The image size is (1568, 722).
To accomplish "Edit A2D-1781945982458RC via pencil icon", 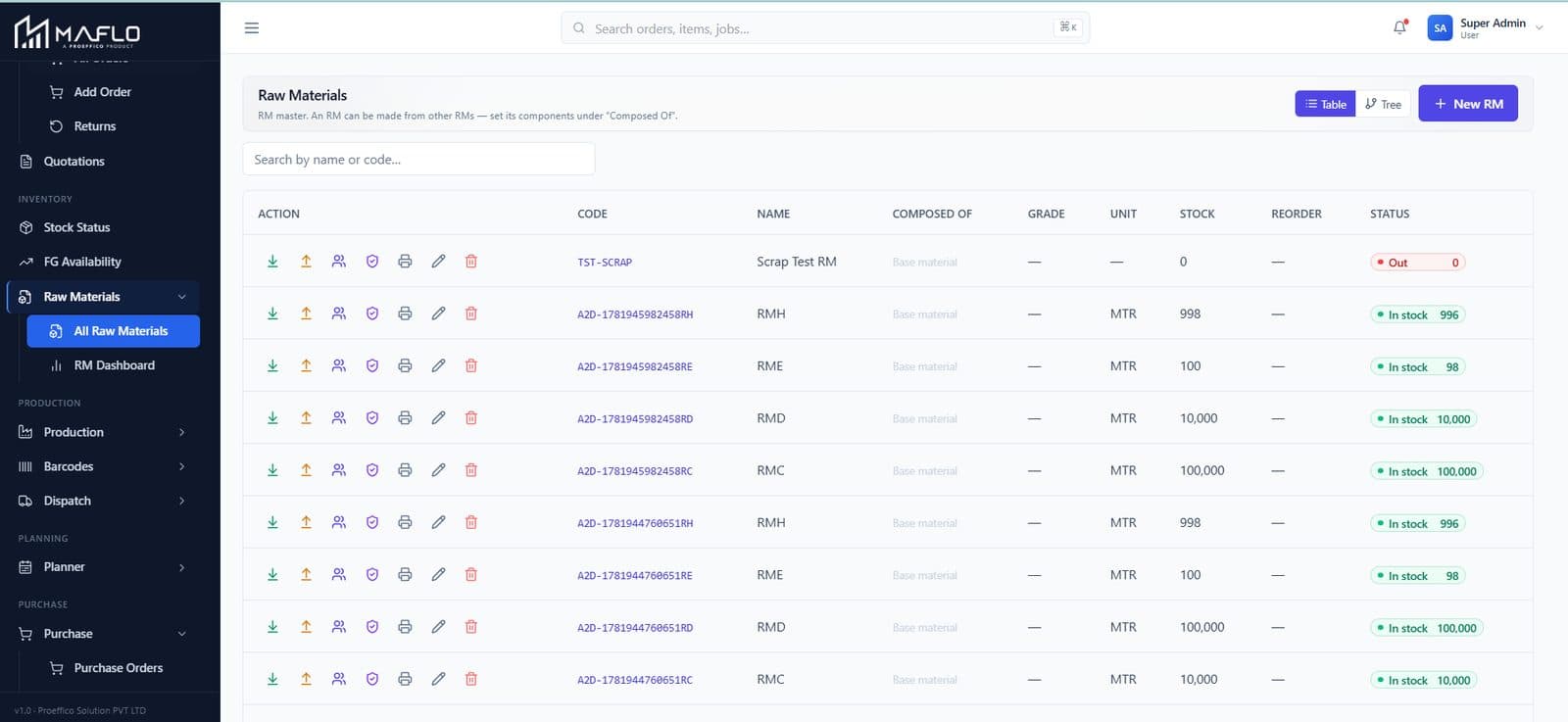I will click(x=438, y=470).
